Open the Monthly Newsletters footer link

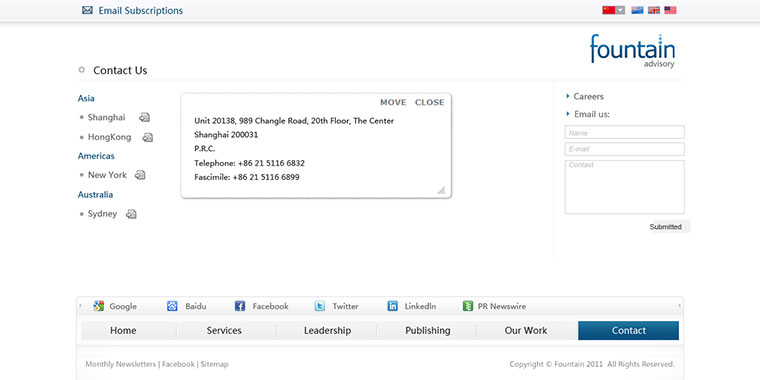[x=121, y=364]
